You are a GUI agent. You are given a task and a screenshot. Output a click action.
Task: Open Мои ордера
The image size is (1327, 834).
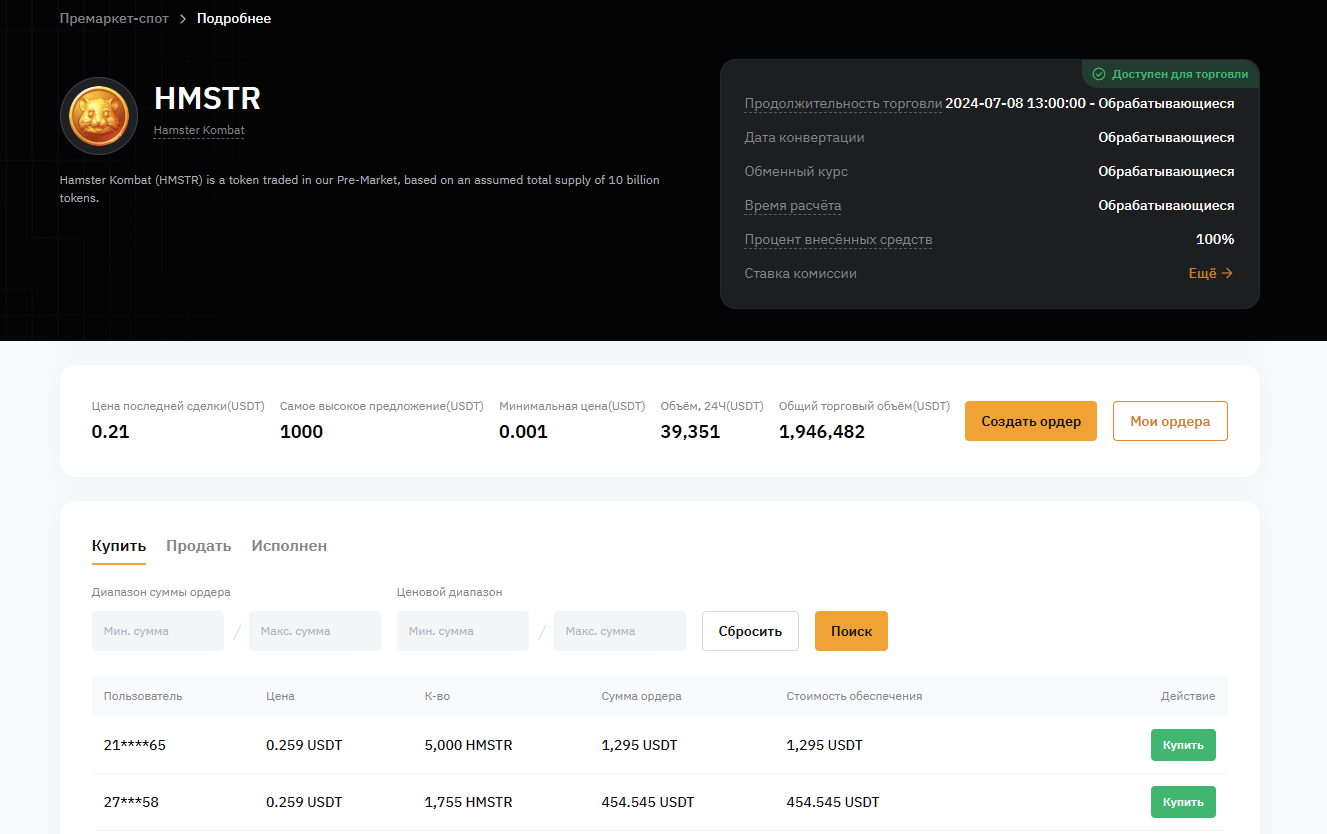pos(1170,421)
